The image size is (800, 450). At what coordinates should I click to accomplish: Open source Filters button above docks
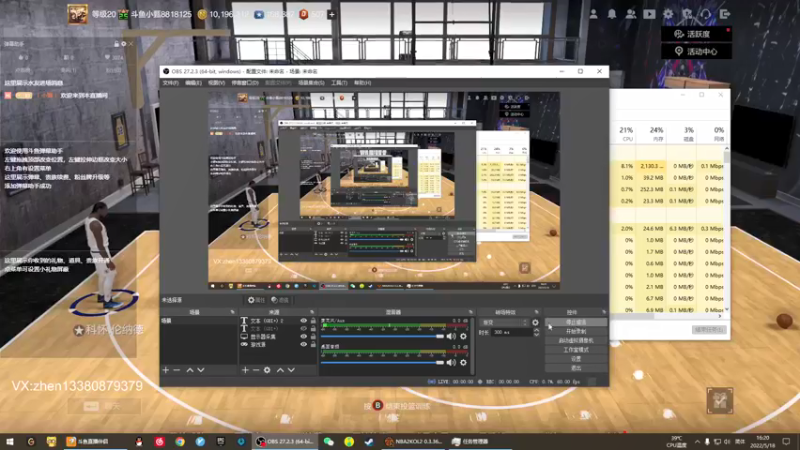tap(280, 300)
